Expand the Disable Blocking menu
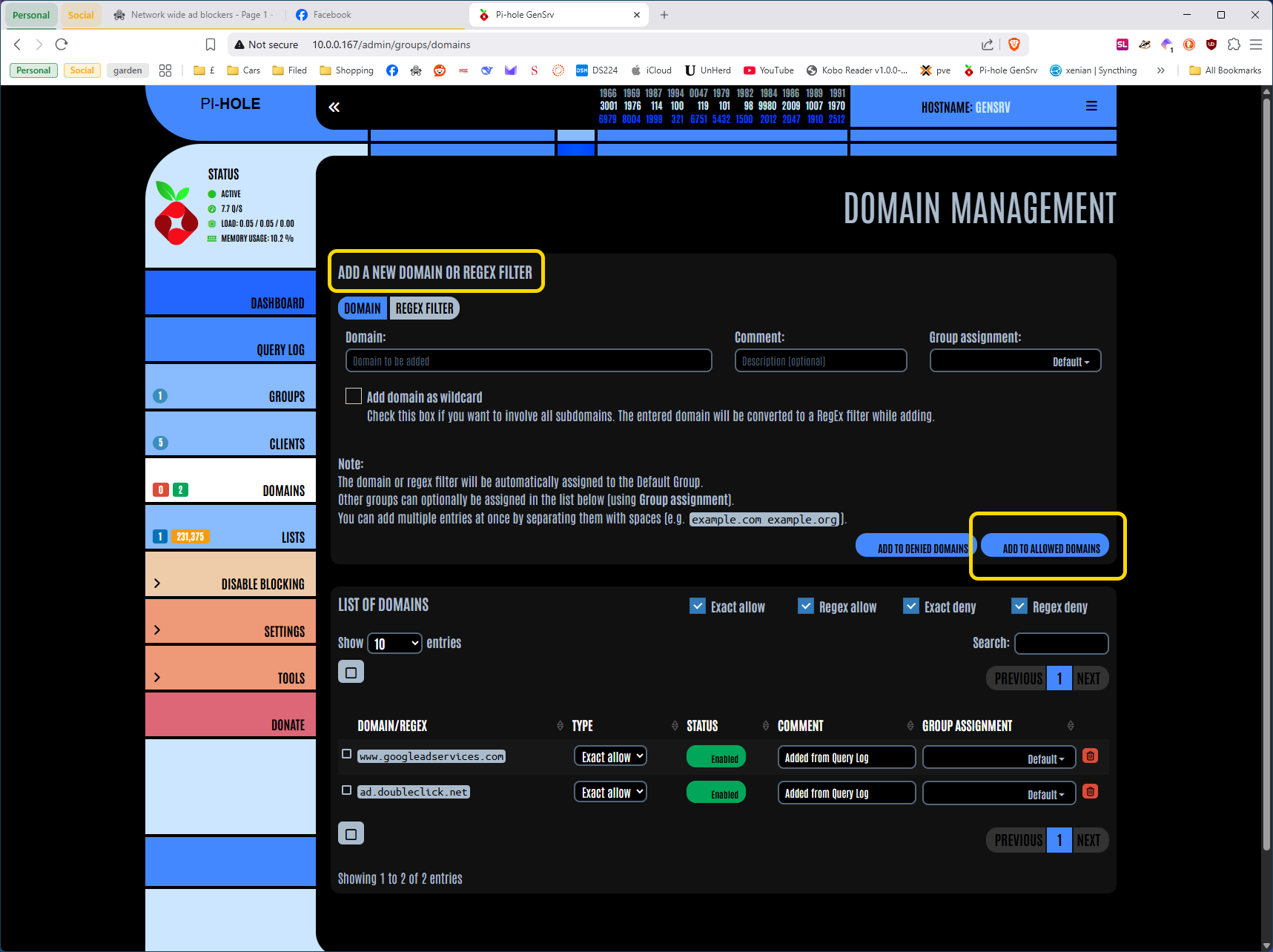1273x952 pixels. tap(231, 584)
